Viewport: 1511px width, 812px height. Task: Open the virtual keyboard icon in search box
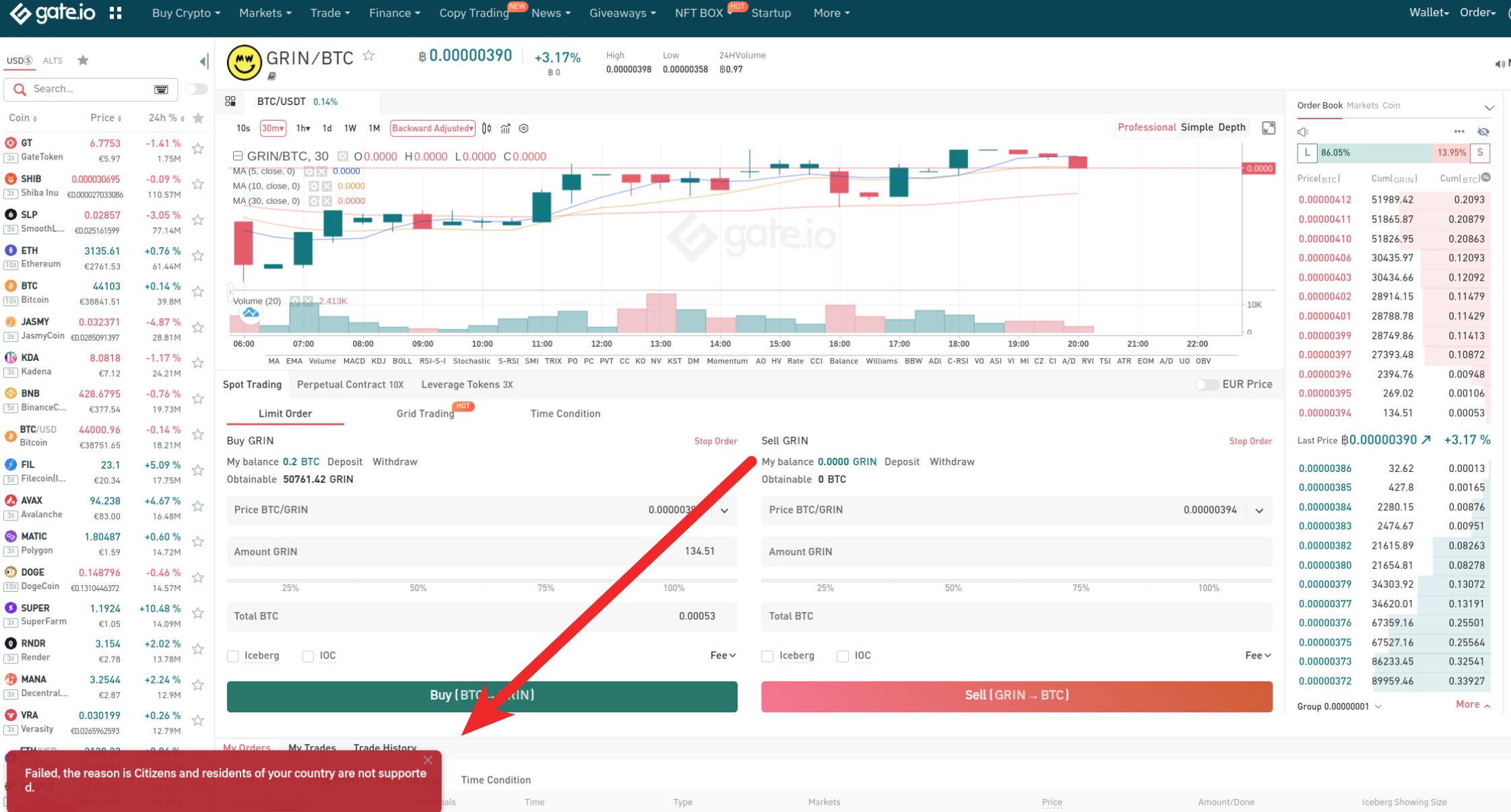point(161,89)
